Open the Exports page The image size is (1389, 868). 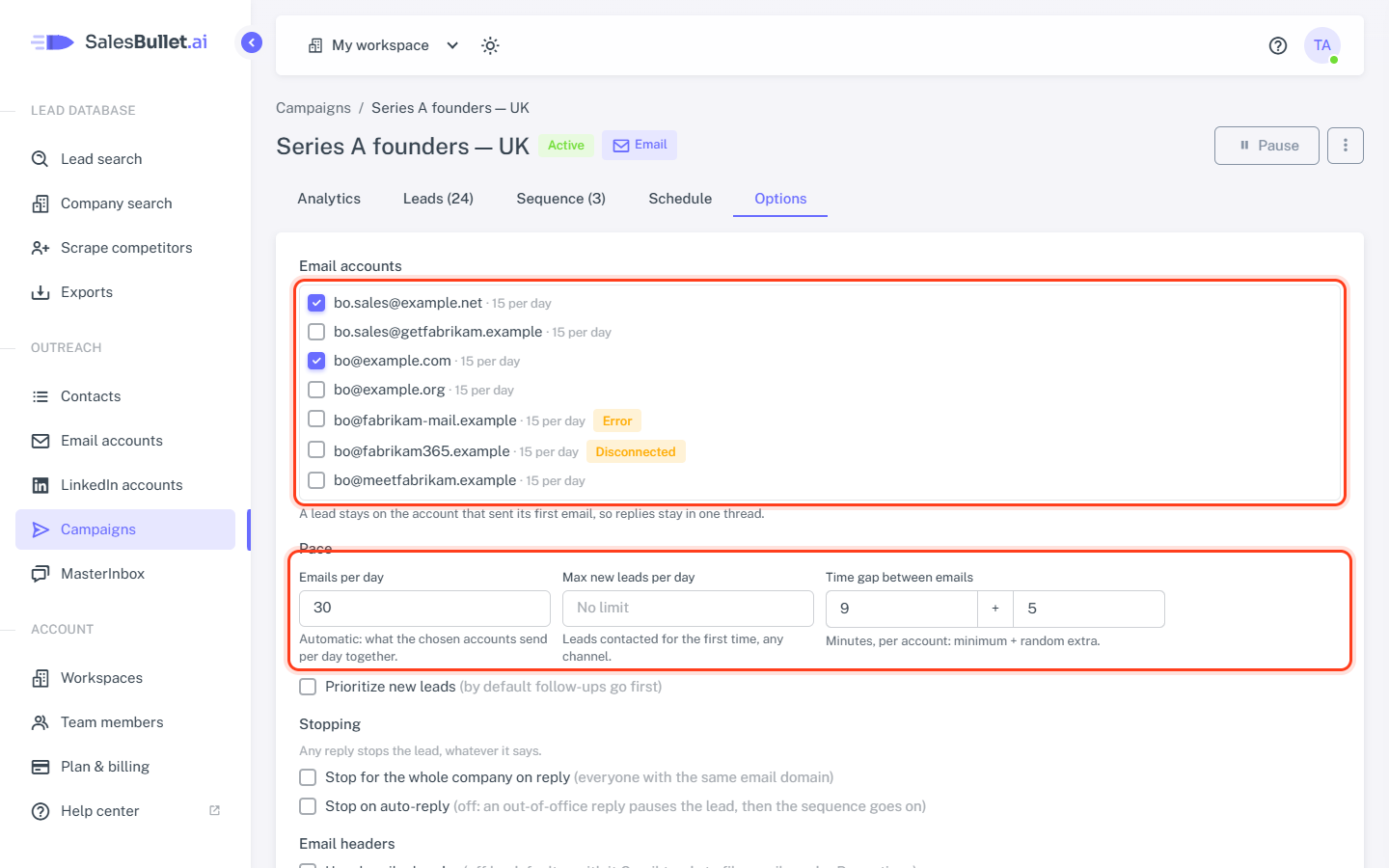coord(125,292)
